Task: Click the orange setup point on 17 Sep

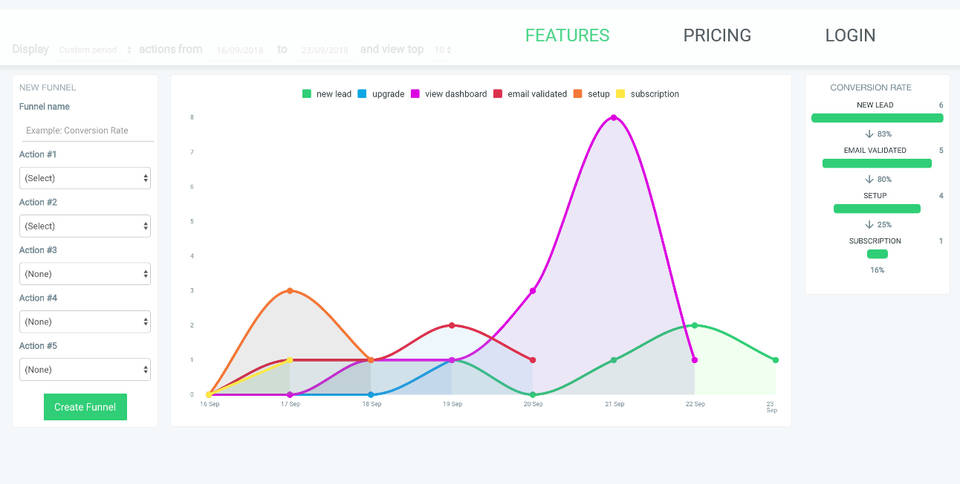Action: (290, 291)
